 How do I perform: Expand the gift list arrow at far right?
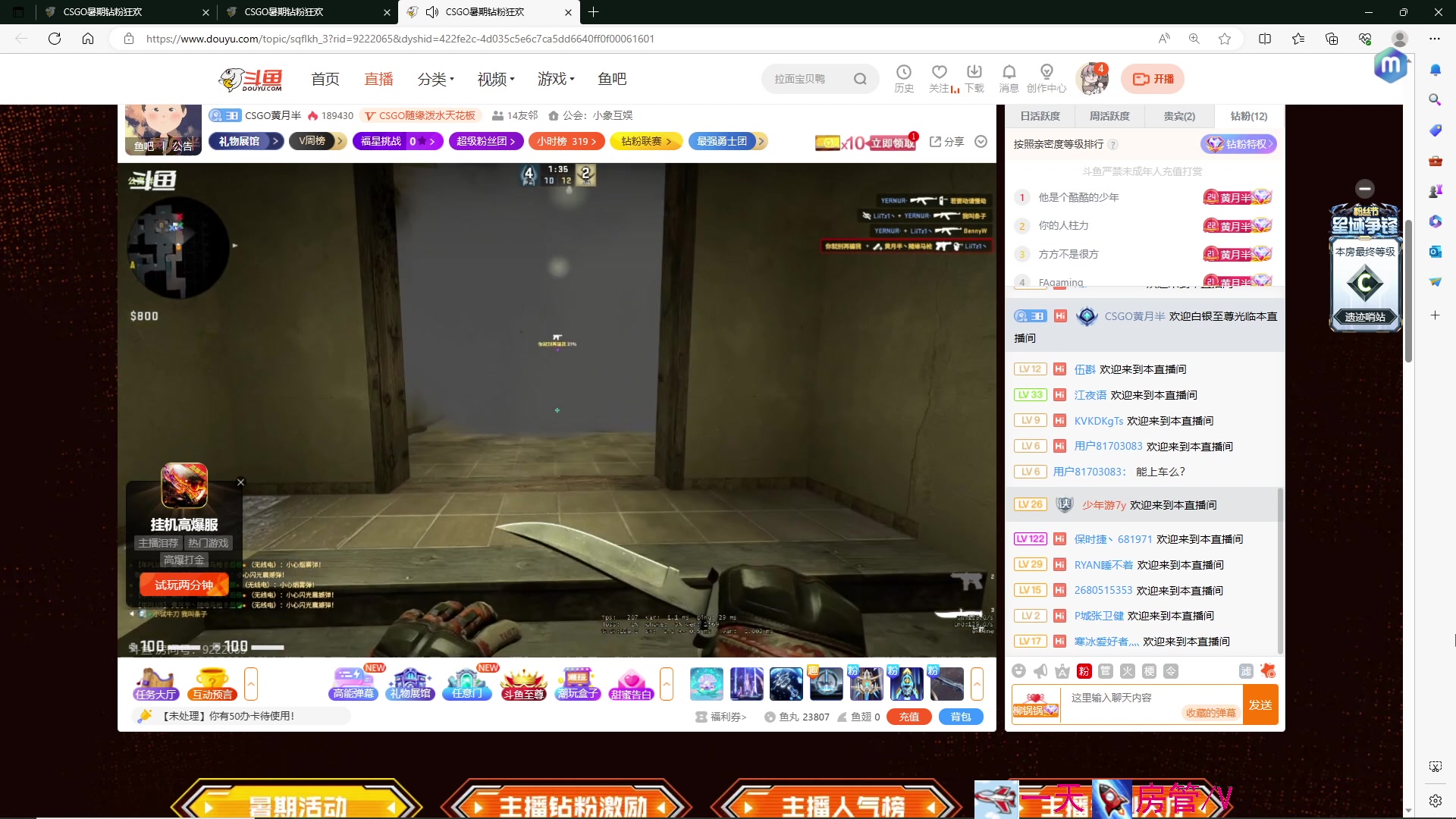click(x=977, y=684)
